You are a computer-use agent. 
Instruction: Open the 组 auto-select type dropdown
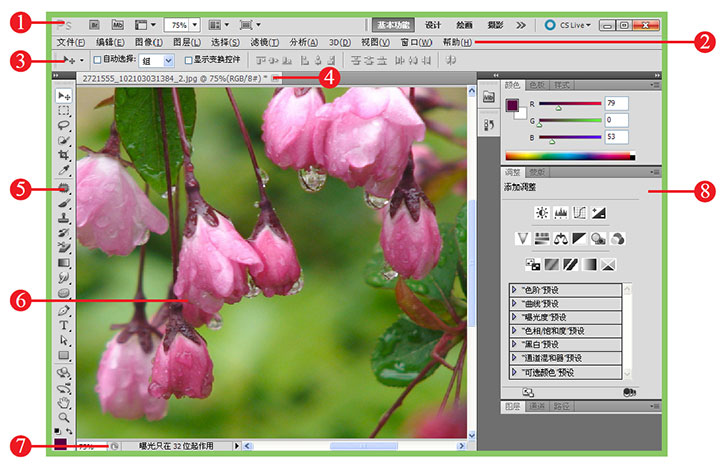pos(167,60)
